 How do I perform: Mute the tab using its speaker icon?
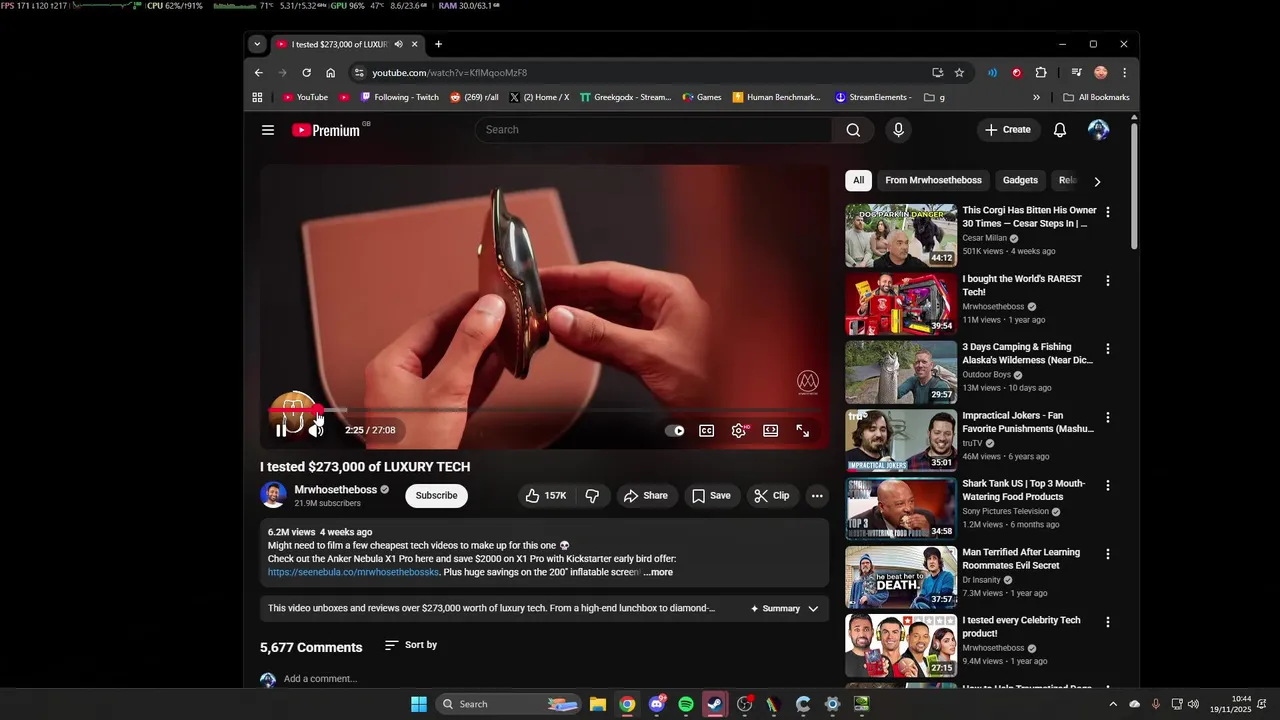pyautogui.click(x=398, y=44)
